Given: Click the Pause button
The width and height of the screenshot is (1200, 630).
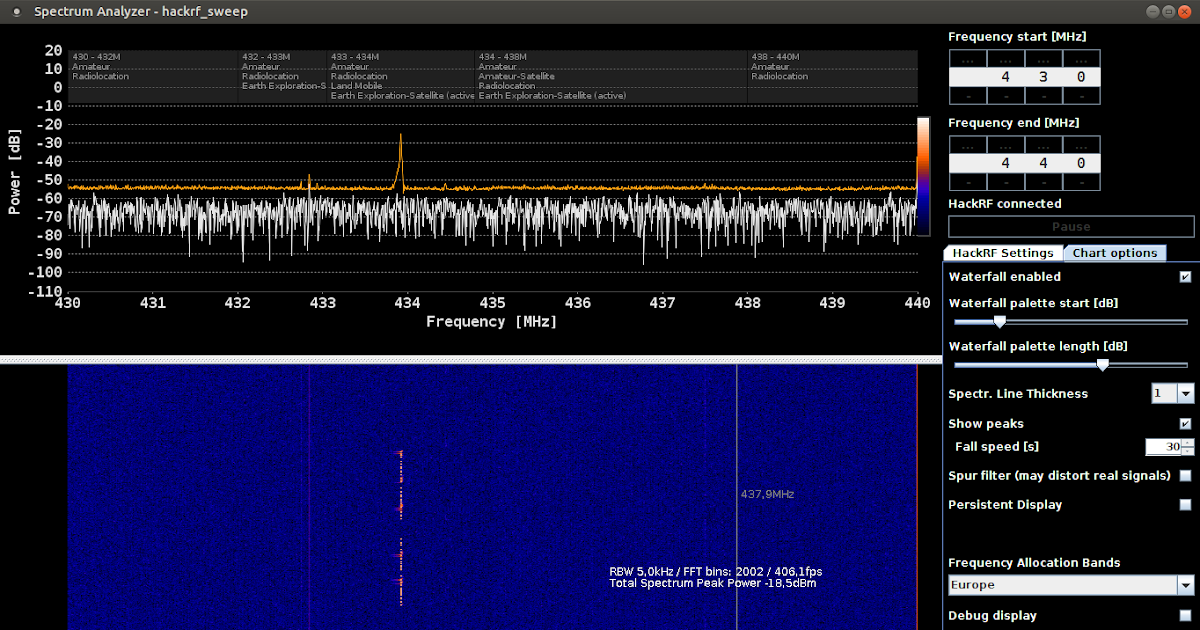Looking at the screenshot, I should click(x=1070, y=226).
